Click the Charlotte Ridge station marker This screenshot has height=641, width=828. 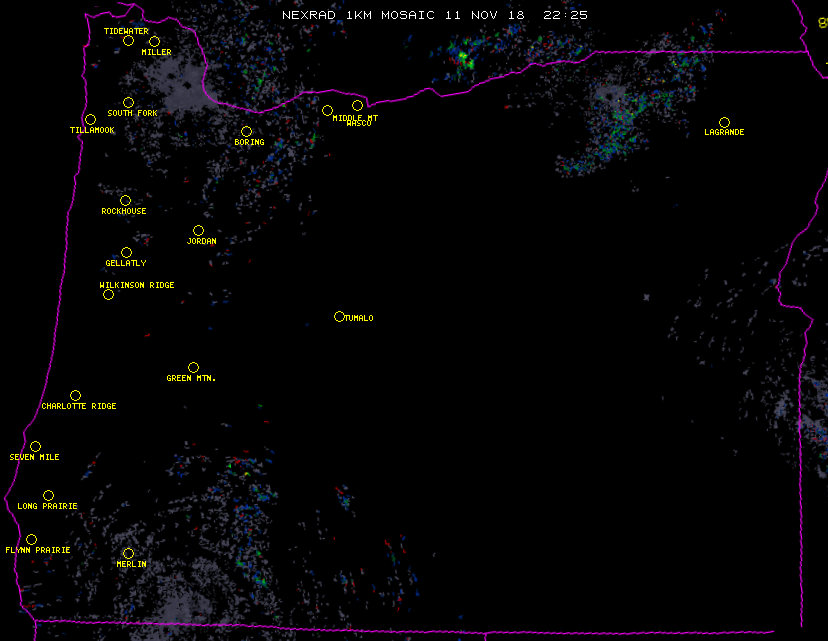point(75,395)
